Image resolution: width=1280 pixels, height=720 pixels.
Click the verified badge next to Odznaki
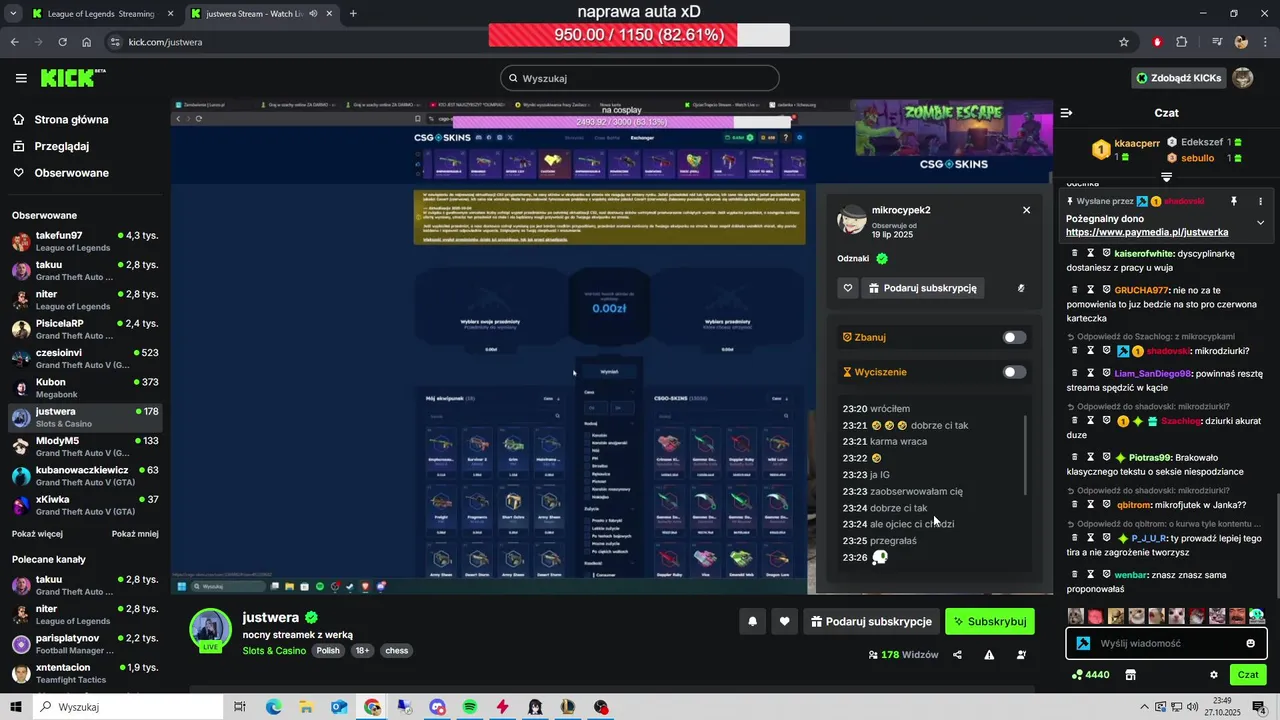[882, 258]
